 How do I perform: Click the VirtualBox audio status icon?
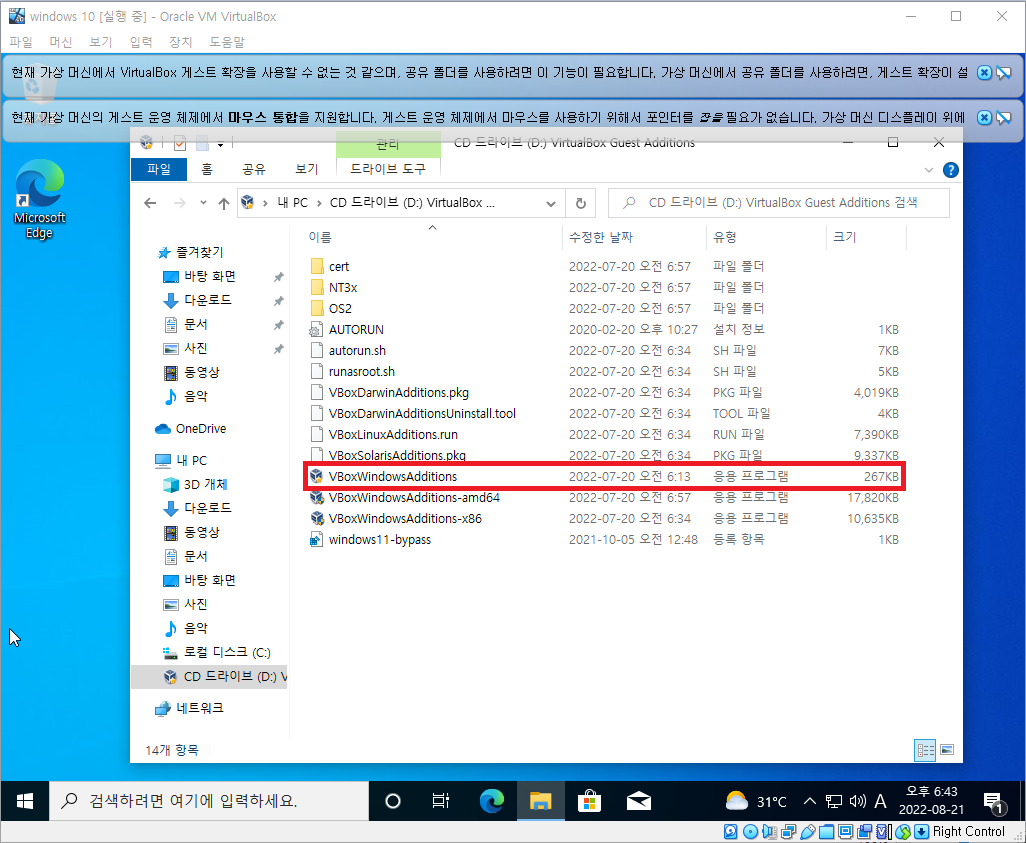click(770, 832)
